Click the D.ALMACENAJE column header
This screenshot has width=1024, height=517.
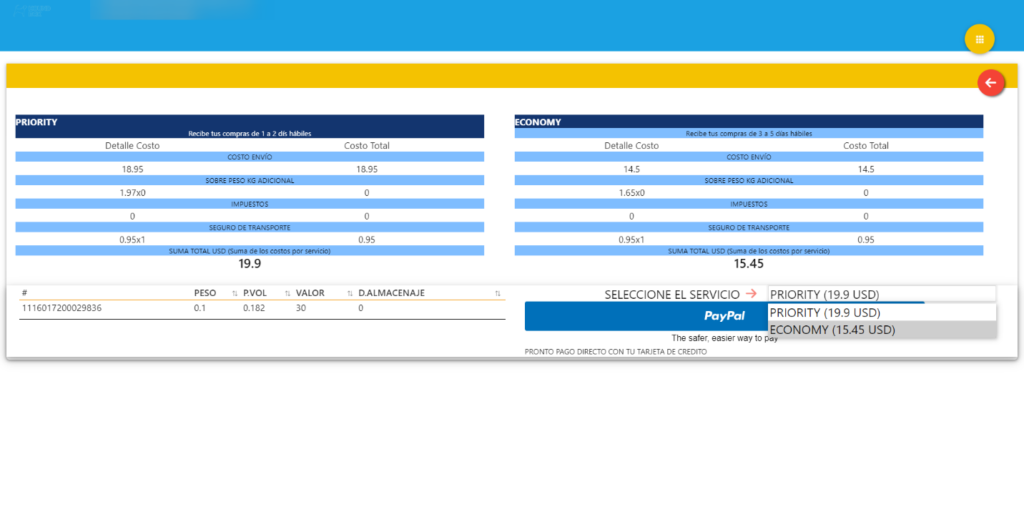(392, 293)
